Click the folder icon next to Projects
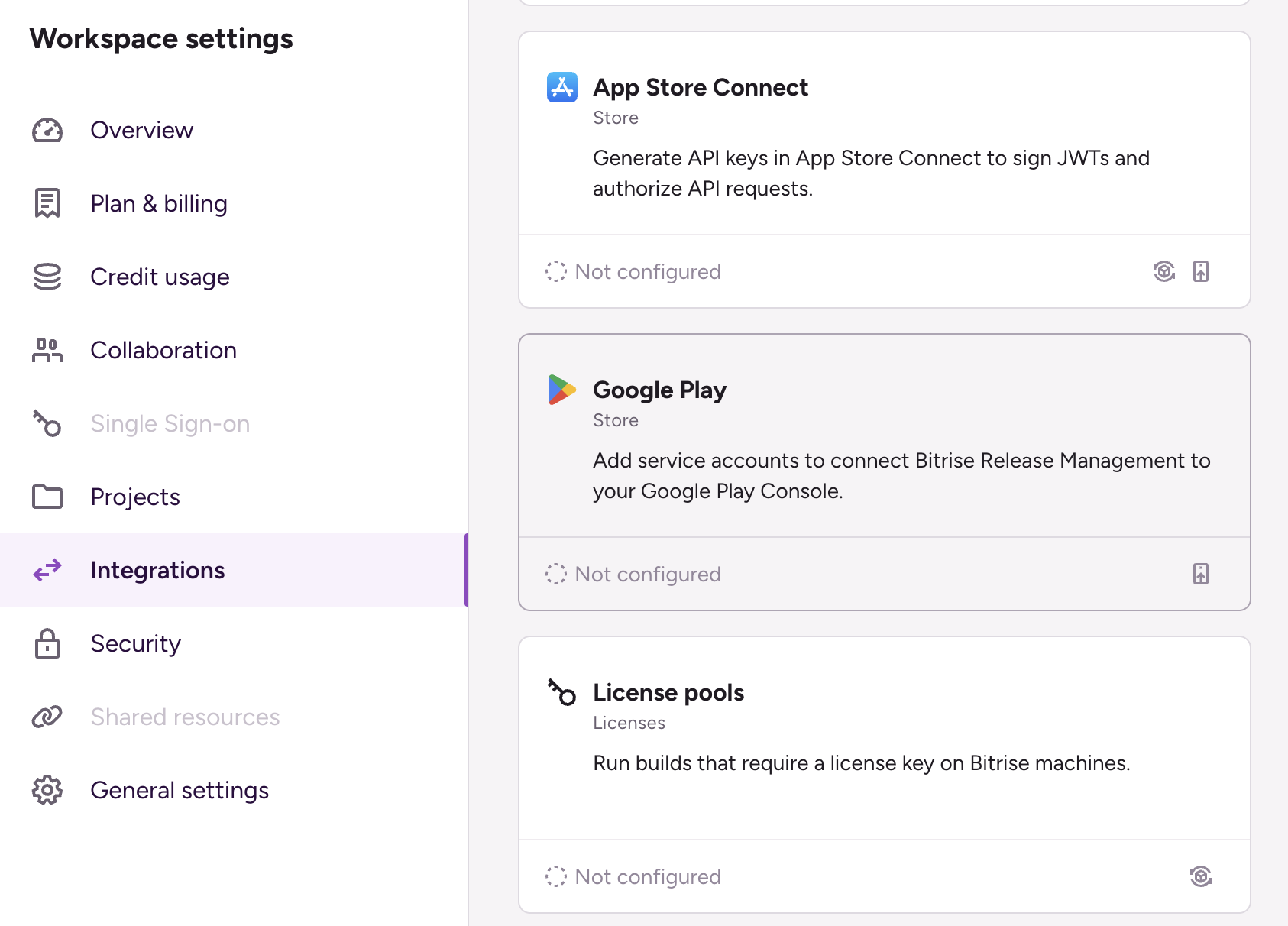 click(x=47, y=497)
